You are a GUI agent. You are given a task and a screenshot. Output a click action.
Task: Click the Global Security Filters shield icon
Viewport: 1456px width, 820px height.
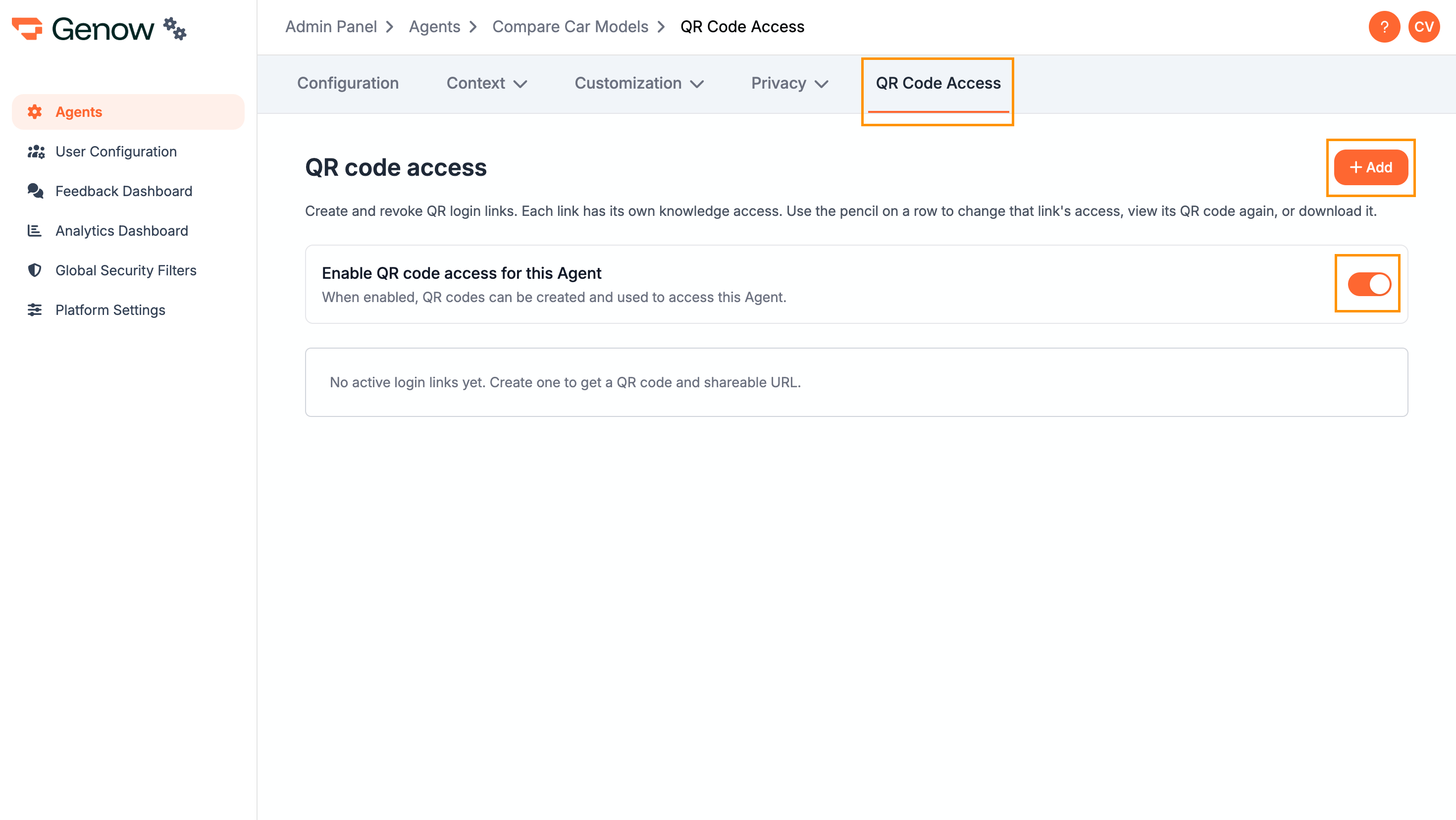pyautogui.click(x=35, y=270)
